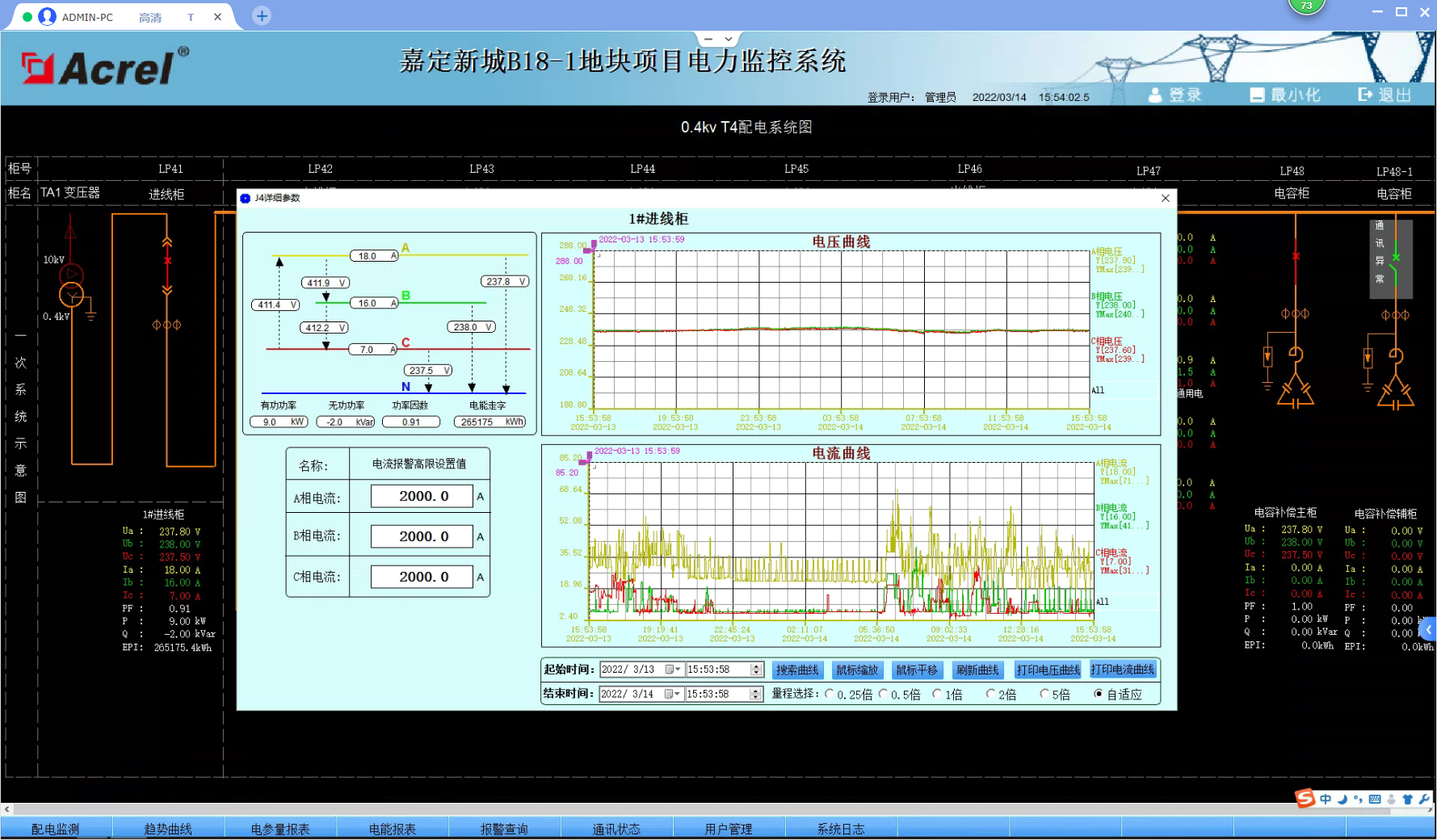
Task: Click the C相电流 alarm limit field
Action: (422, 577)
